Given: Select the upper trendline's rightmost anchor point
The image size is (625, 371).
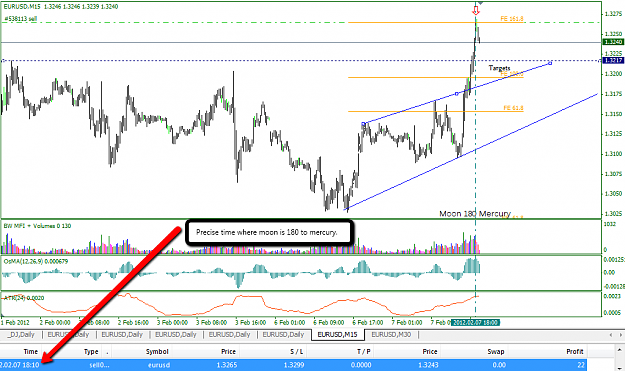Looking at the screenshot, I should click(x=550, y=63).
